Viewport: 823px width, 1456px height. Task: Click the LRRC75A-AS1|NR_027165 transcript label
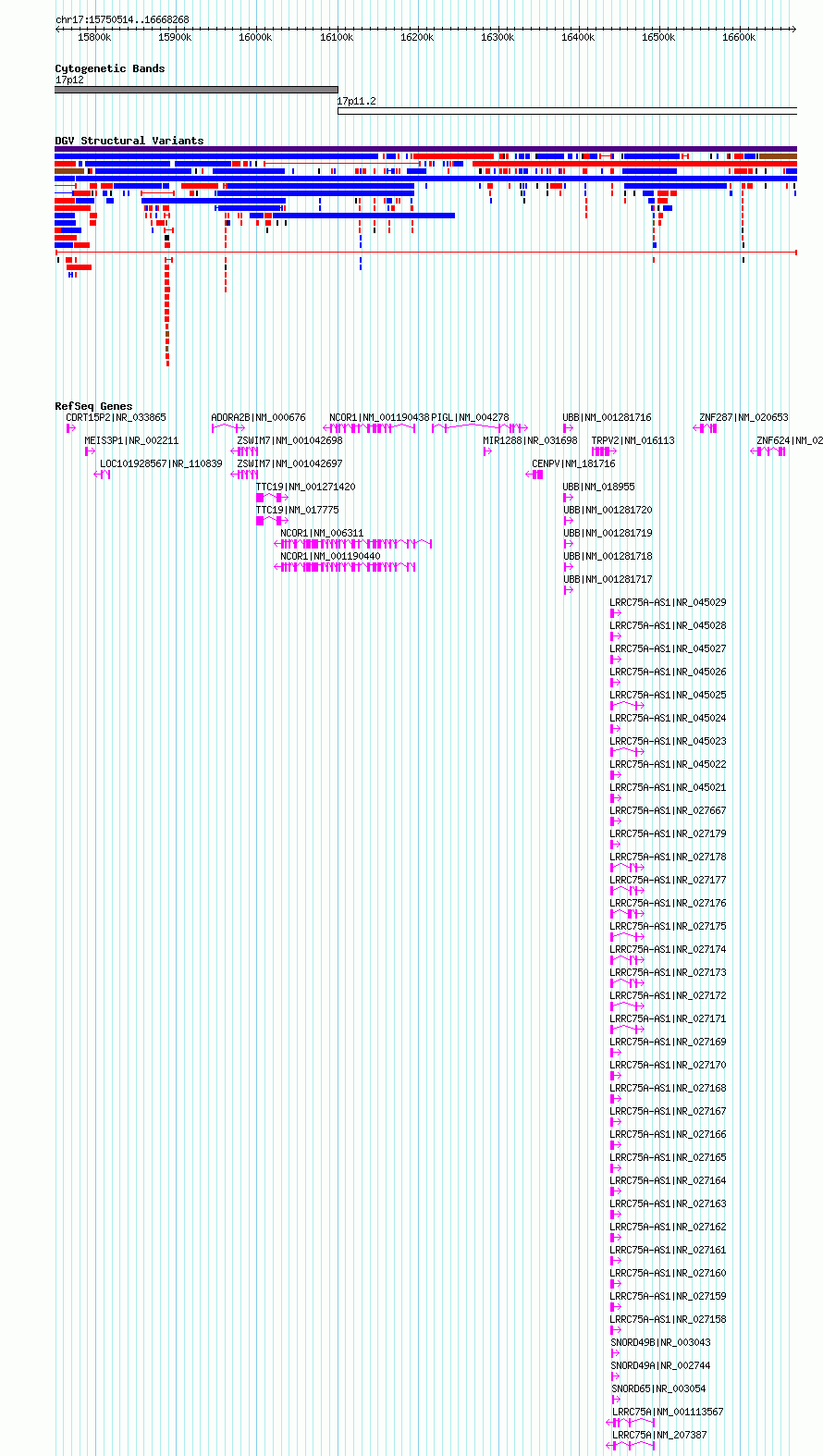[668, 1157]
